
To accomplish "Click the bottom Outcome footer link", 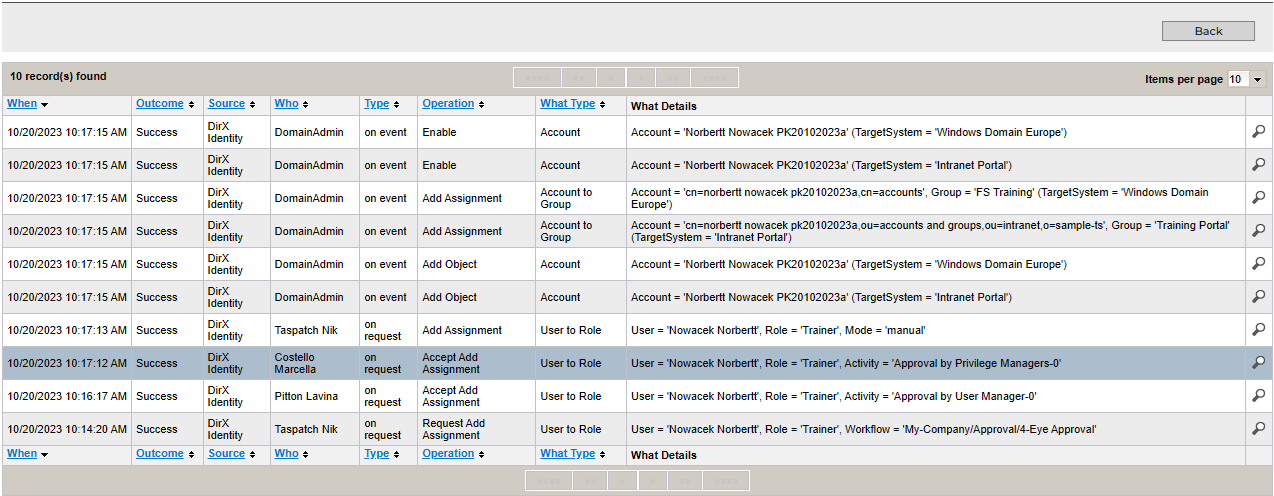I will pos(160,454).
